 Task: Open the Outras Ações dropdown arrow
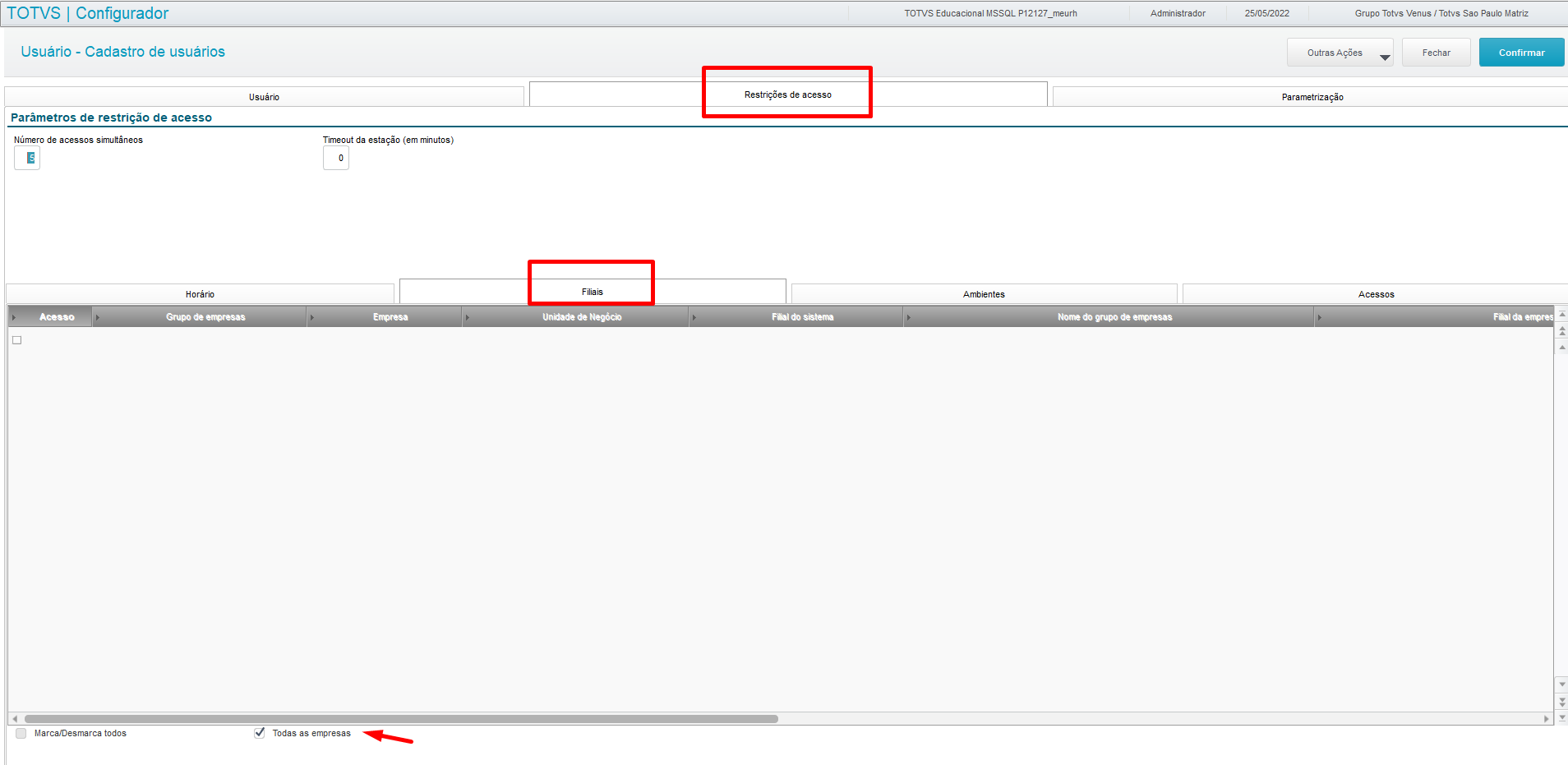(x=1385, y=58)
